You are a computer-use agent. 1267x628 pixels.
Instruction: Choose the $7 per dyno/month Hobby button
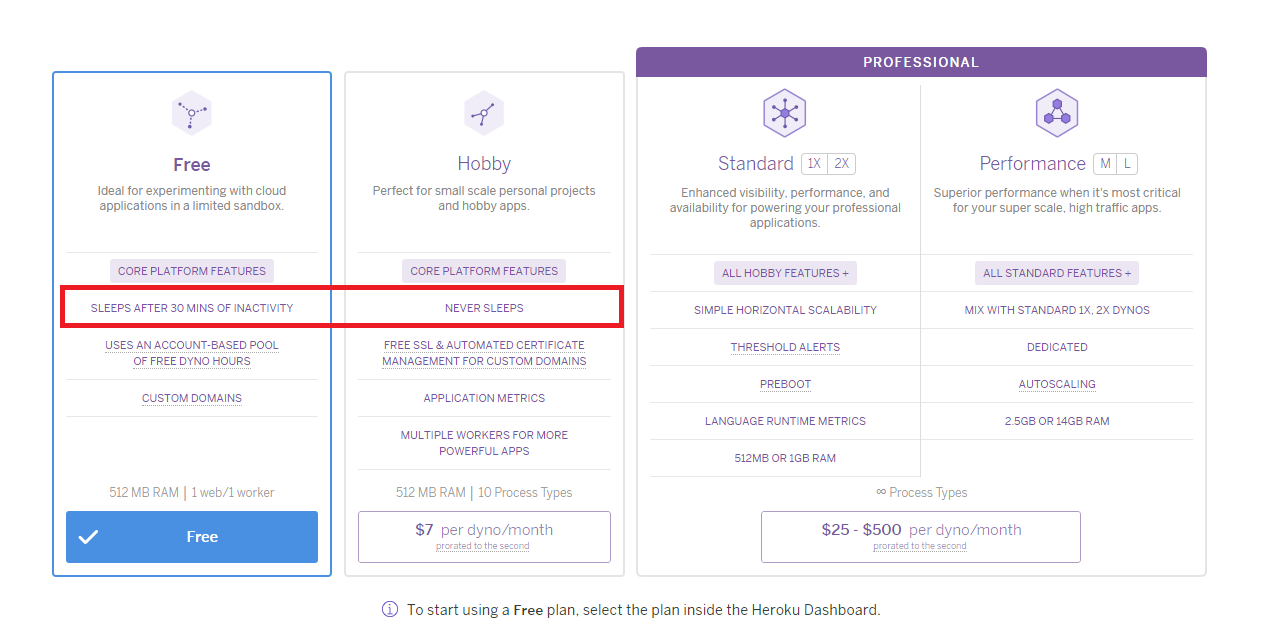[x=484, y=537]
